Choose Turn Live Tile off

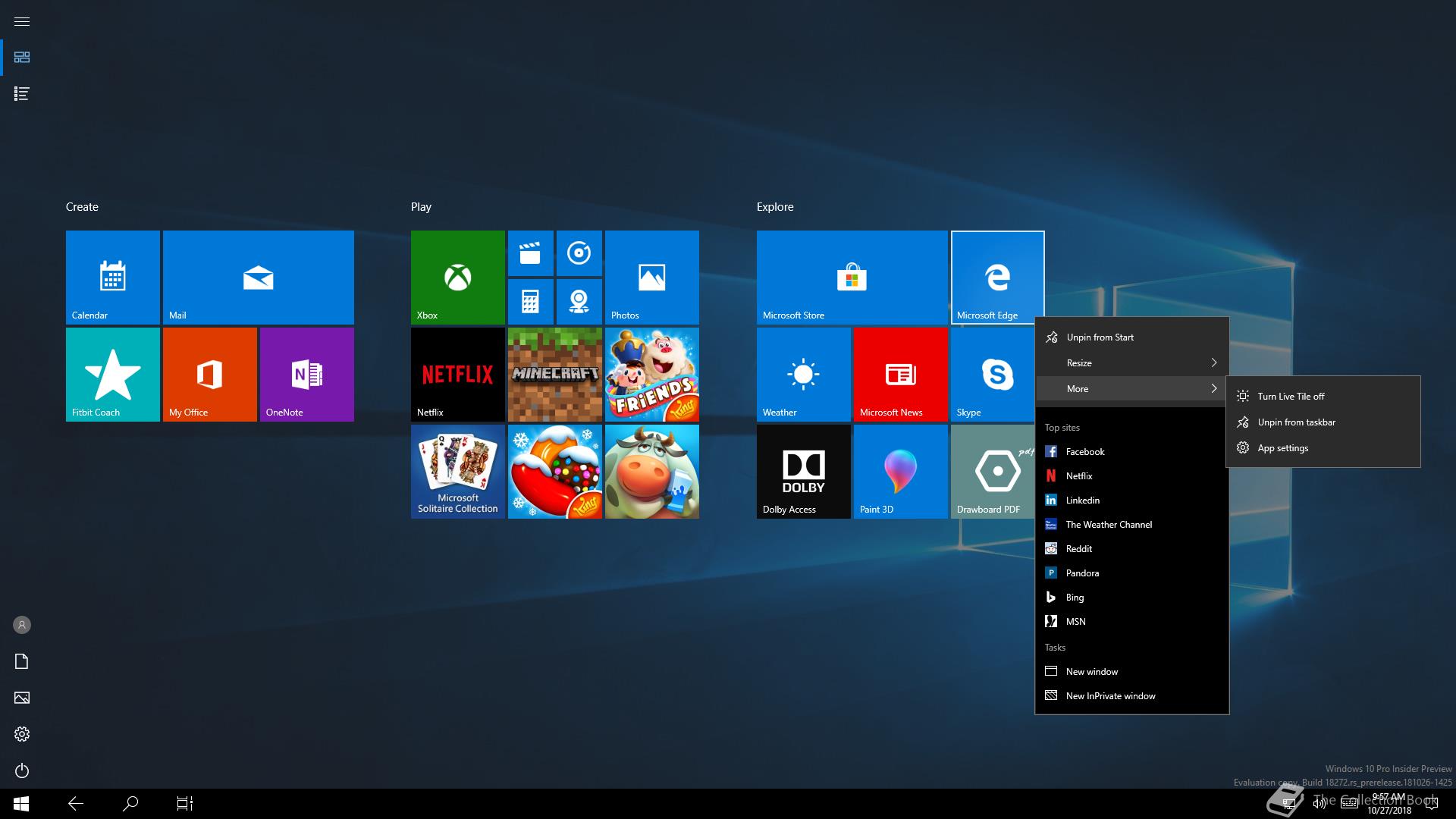click(x=1323, y=397)
